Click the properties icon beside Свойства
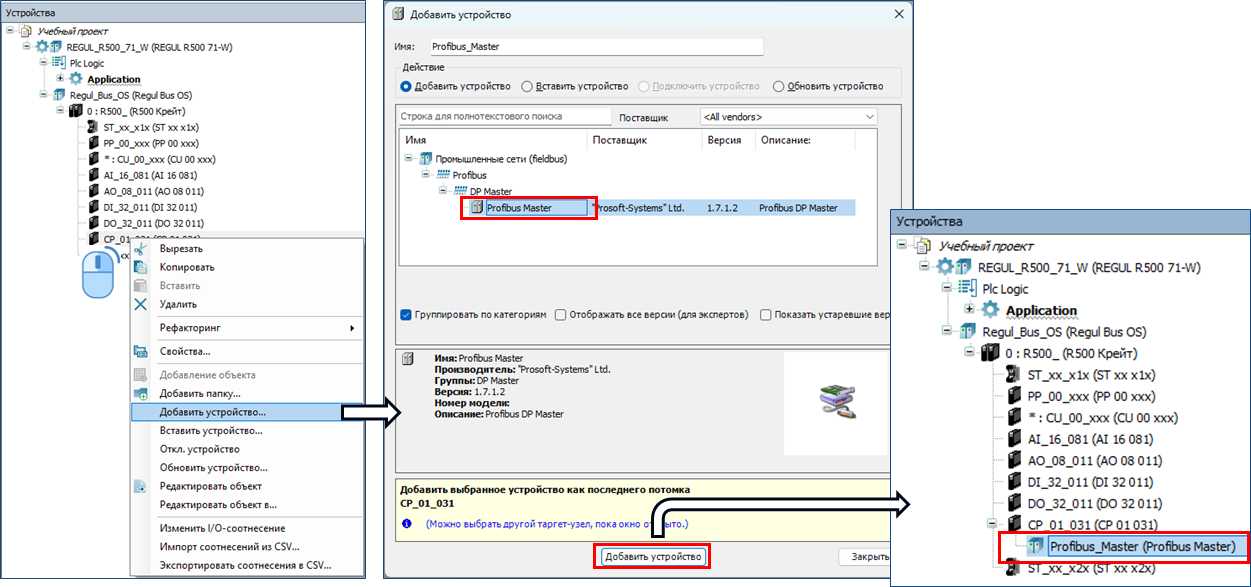This screenshot has height=587, width=1251. tap(141, 351)
